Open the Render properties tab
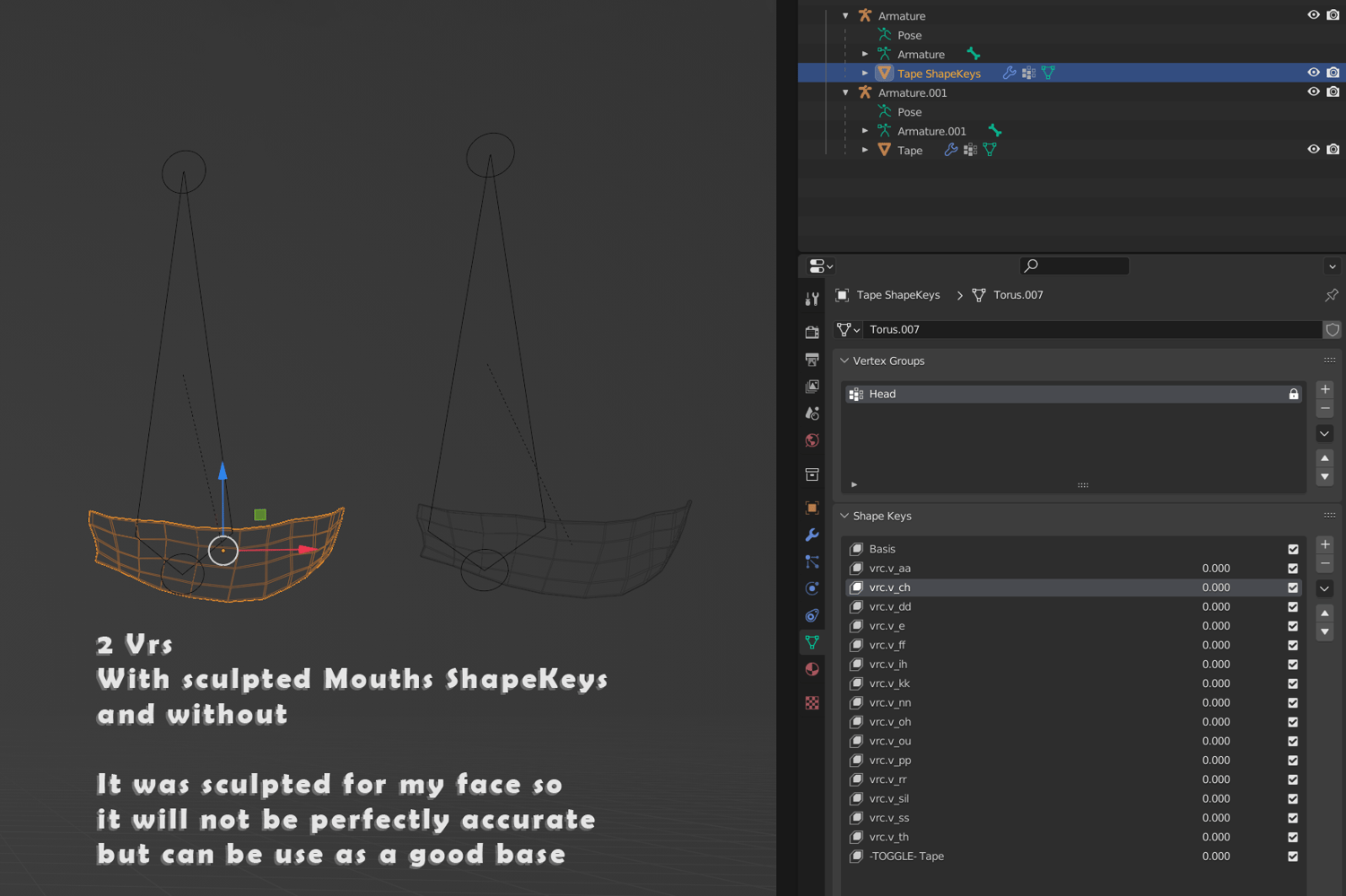1346x896 pixels. pyautogui.click(x=812, y=332)
